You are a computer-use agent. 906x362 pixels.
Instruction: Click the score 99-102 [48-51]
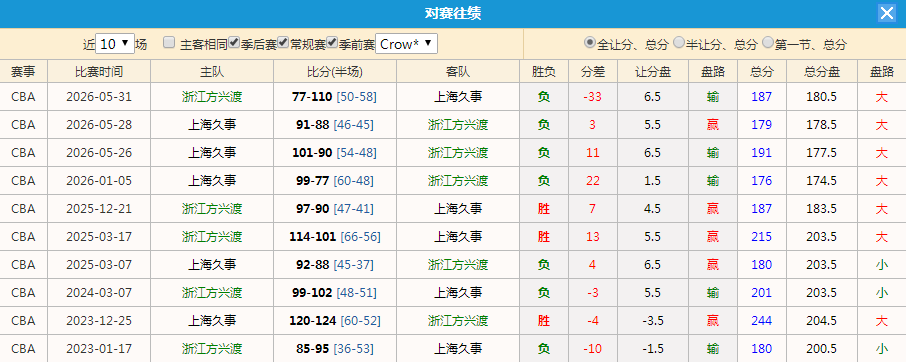(335, 293)
